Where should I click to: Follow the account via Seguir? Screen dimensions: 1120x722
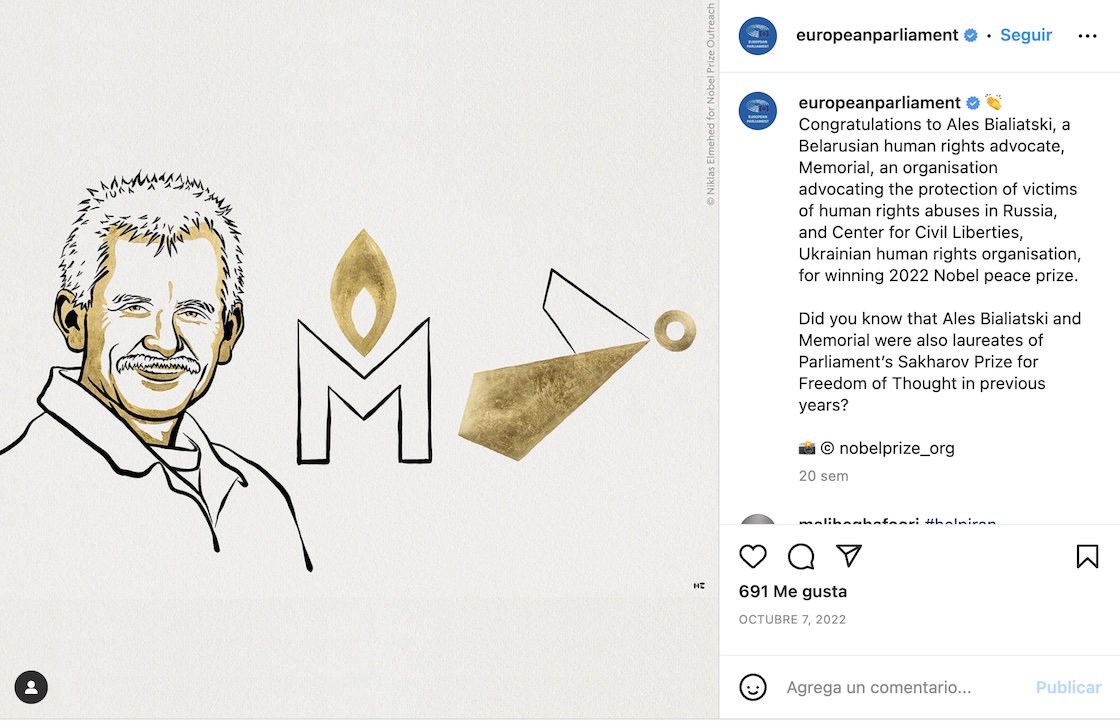coord(1026,35)
